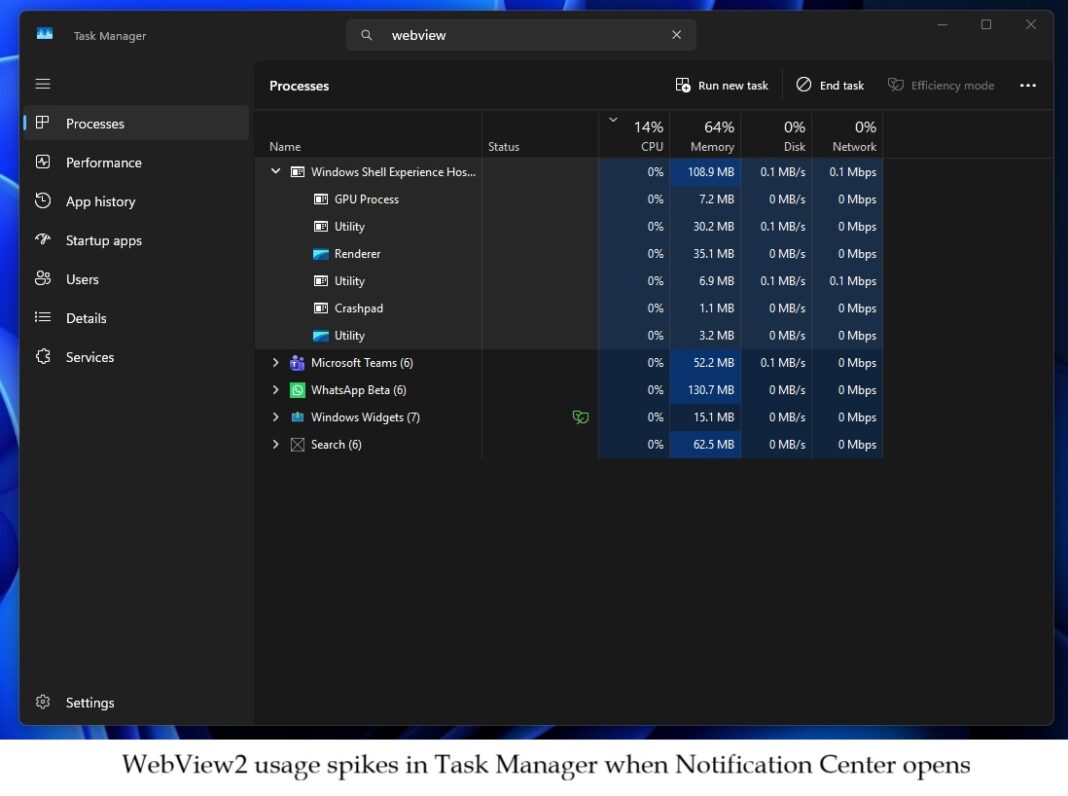Open the Performance view in the sidebar
Image resolution: width=1068 pixels, height=796 pixels.
(x=103, y=162)
